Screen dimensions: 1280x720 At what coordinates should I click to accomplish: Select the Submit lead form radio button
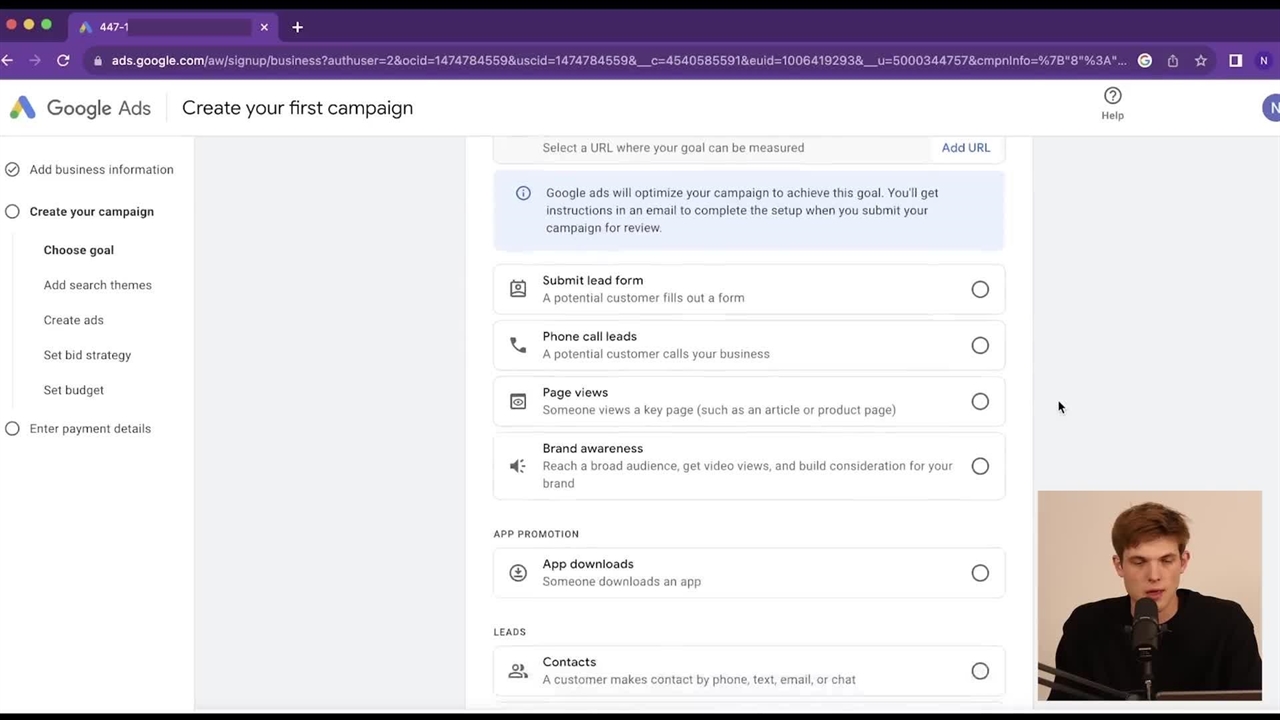click(980, 290)
